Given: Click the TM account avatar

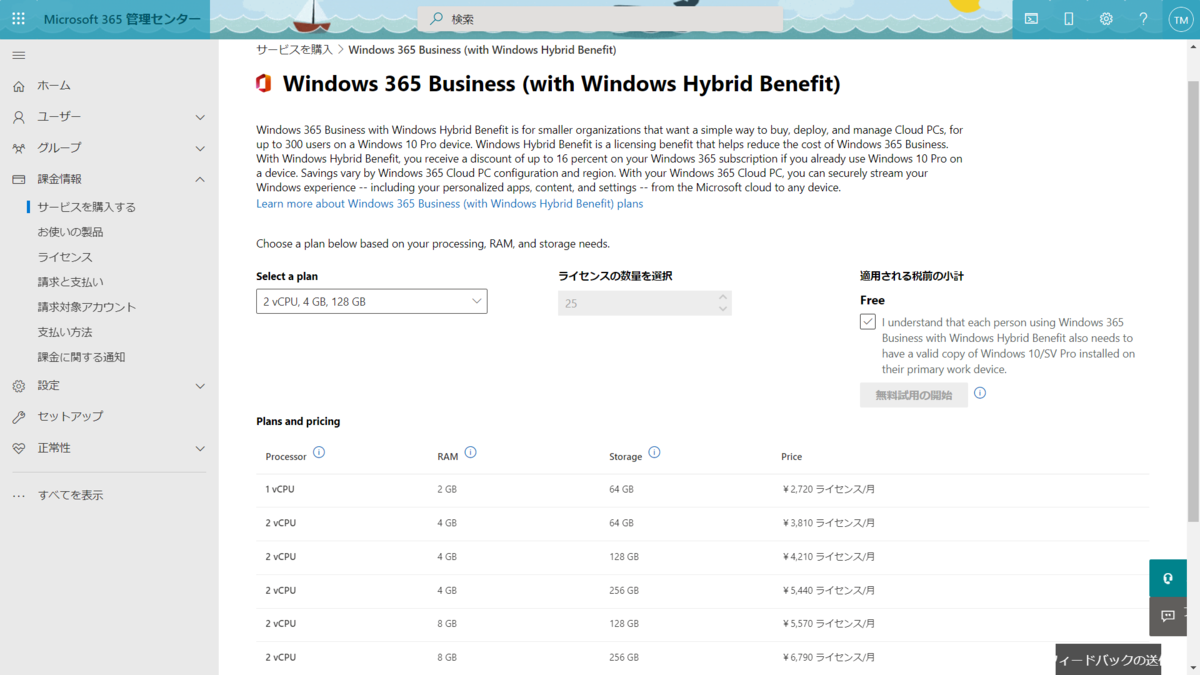Looking at the screenshot, I should coord(1180,19).
